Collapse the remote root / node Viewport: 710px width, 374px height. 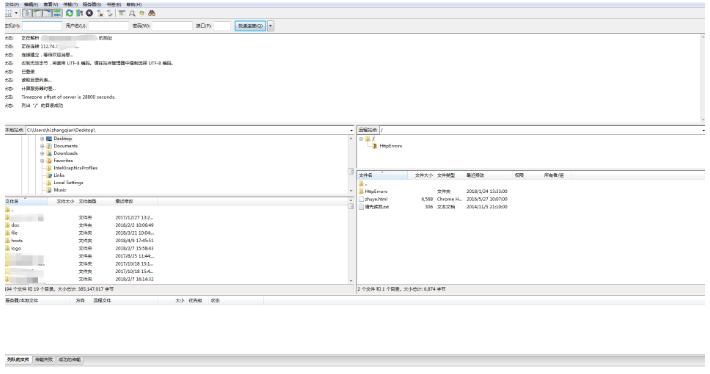point(361,139)
